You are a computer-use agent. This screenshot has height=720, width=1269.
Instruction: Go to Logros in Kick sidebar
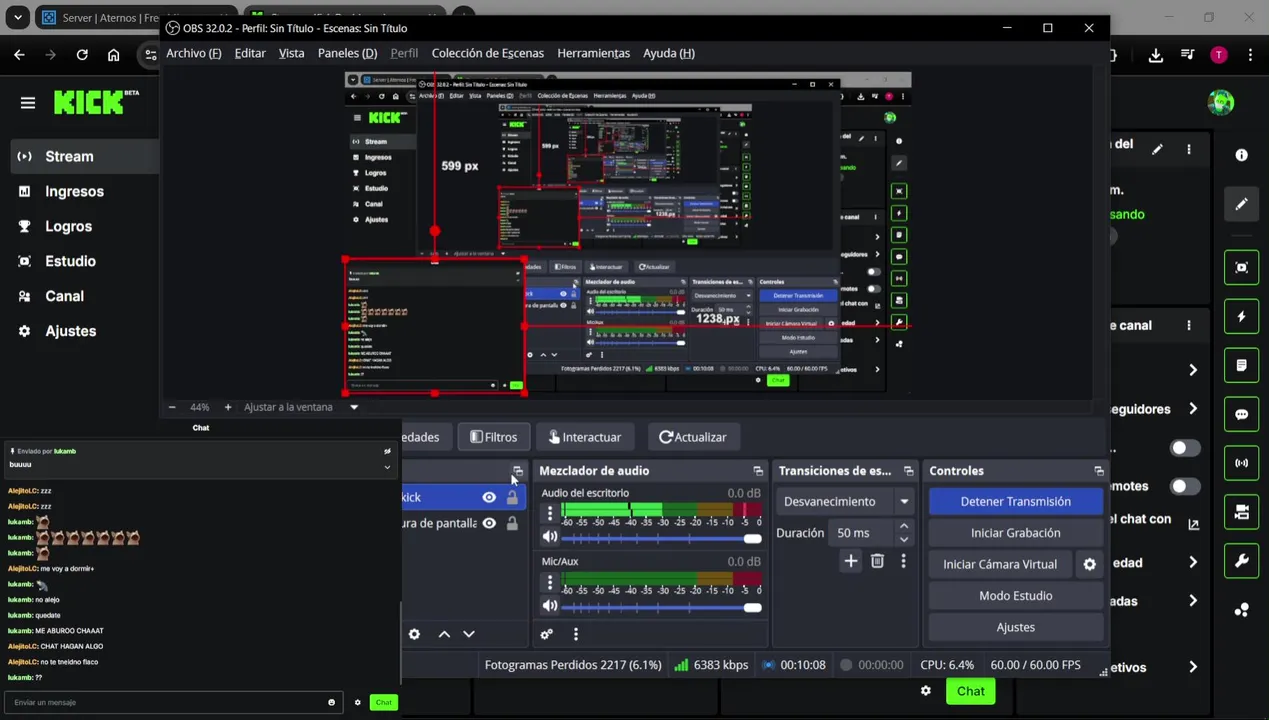click(x=68, y=226)
